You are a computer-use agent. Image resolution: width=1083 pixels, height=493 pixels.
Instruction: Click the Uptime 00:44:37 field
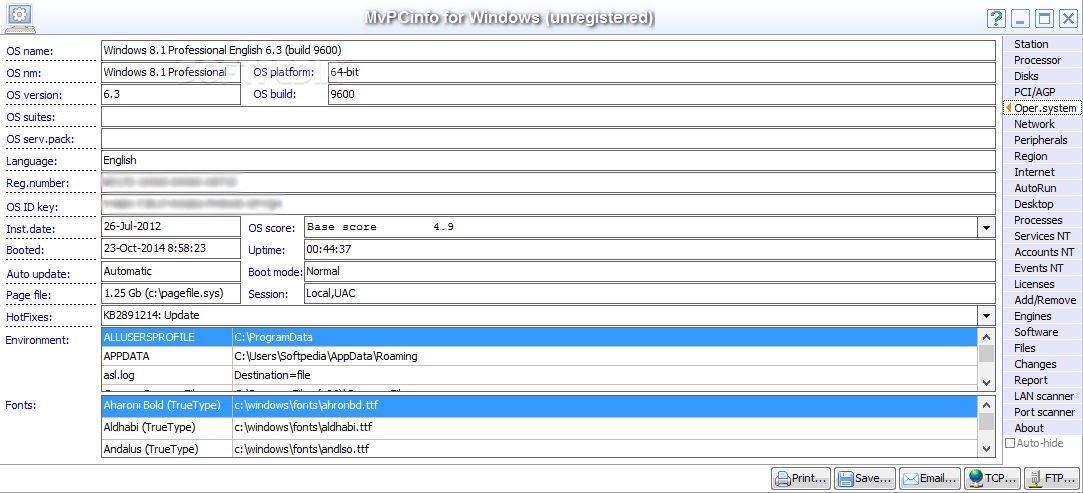649,249
